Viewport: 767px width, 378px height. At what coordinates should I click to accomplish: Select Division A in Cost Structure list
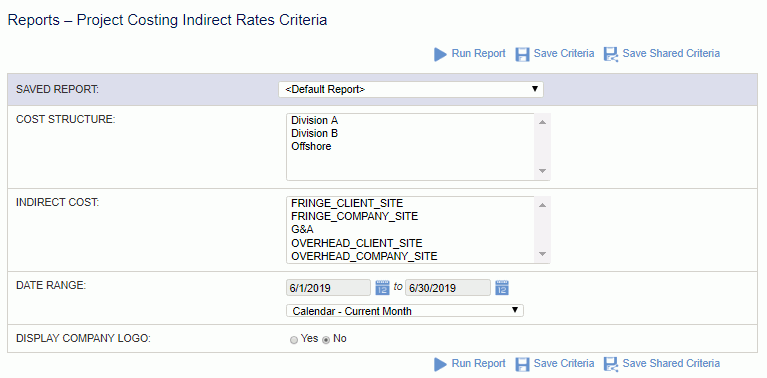click(315, 120)
